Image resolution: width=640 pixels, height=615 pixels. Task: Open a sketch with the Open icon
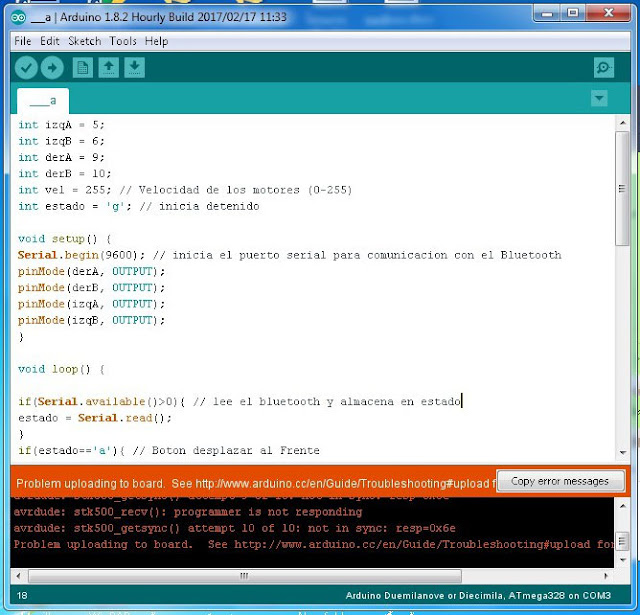tap(109, 67)
